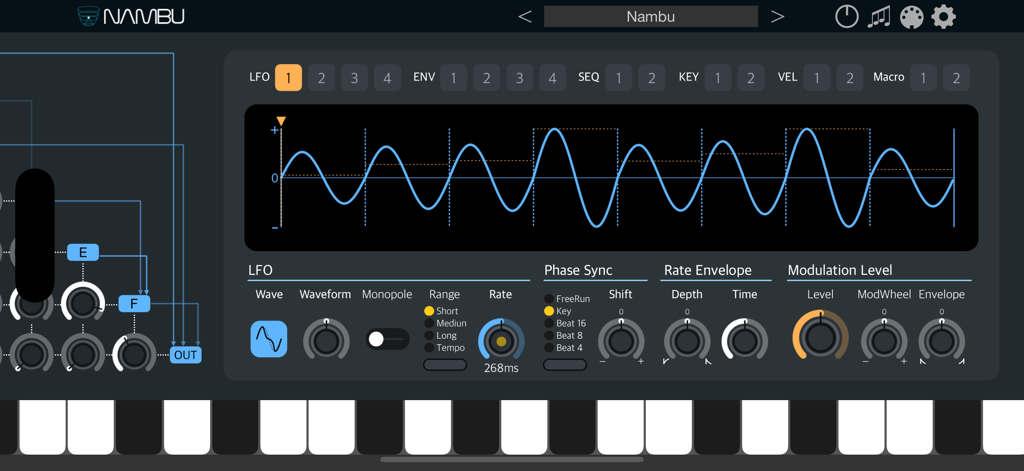Viewport: 1024px width, 471px height.
Task: Select the sine Wave shape icon
Action: tap(269, 338)
